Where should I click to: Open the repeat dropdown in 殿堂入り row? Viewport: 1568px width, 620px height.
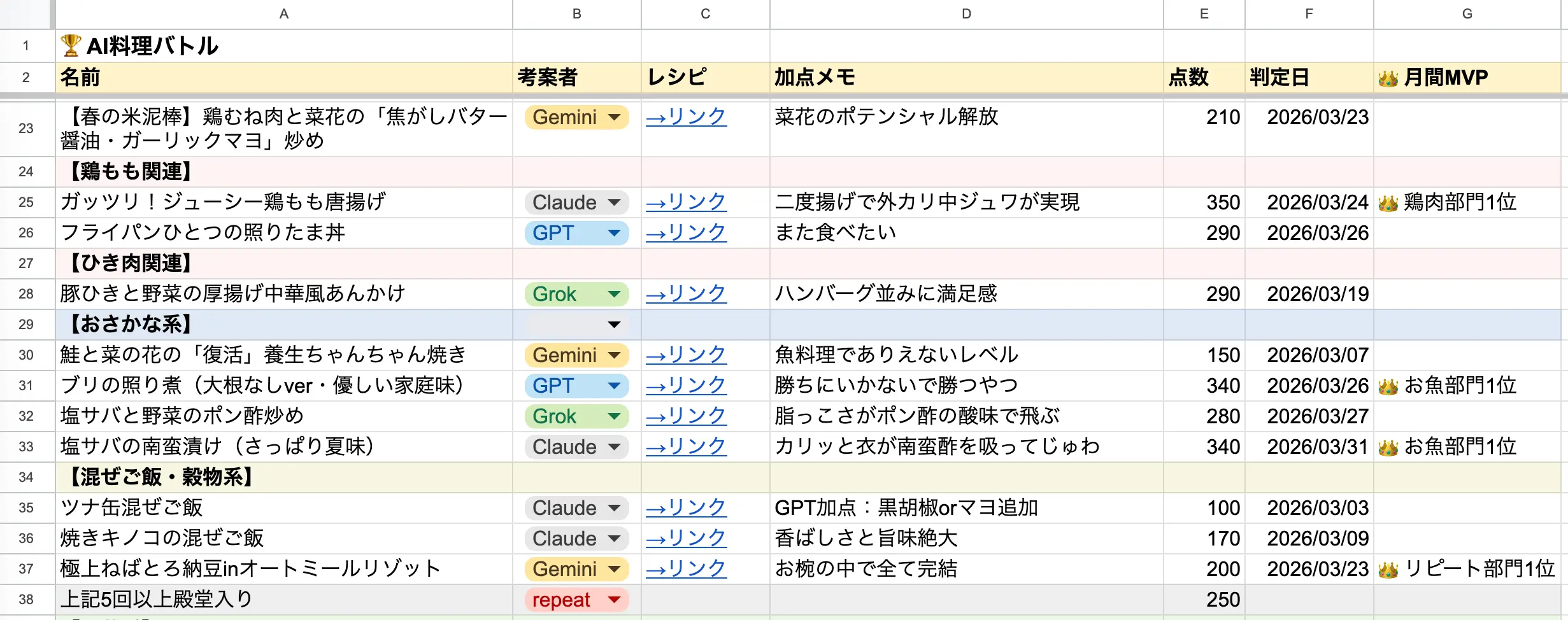click(613, 600)
